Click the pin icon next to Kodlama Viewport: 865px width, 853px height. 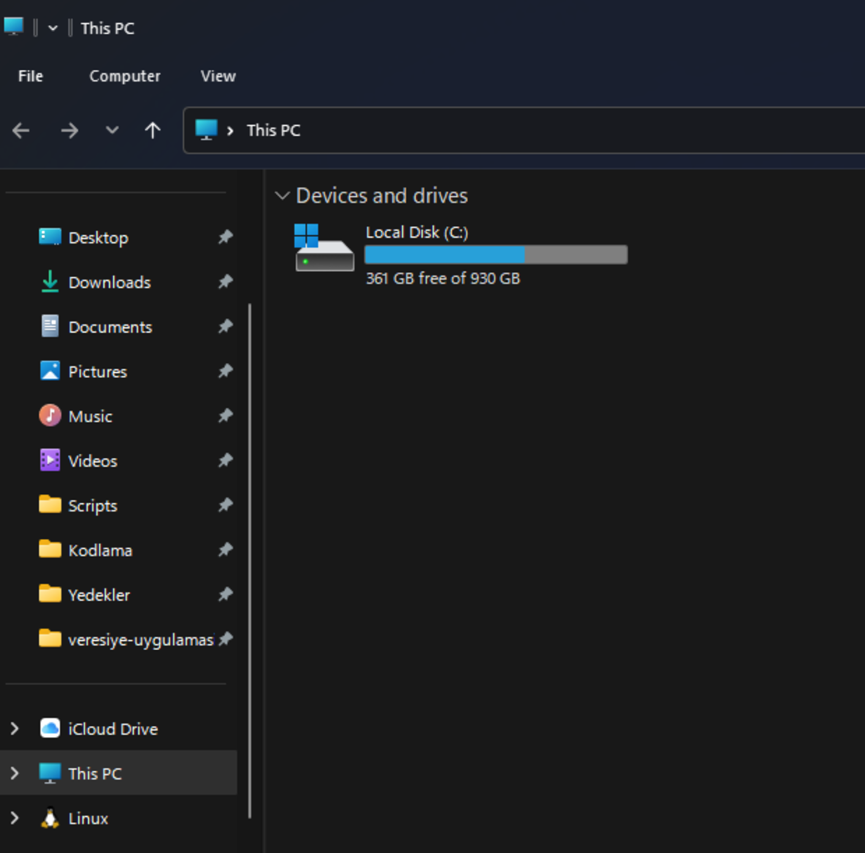tap(225, 550)
